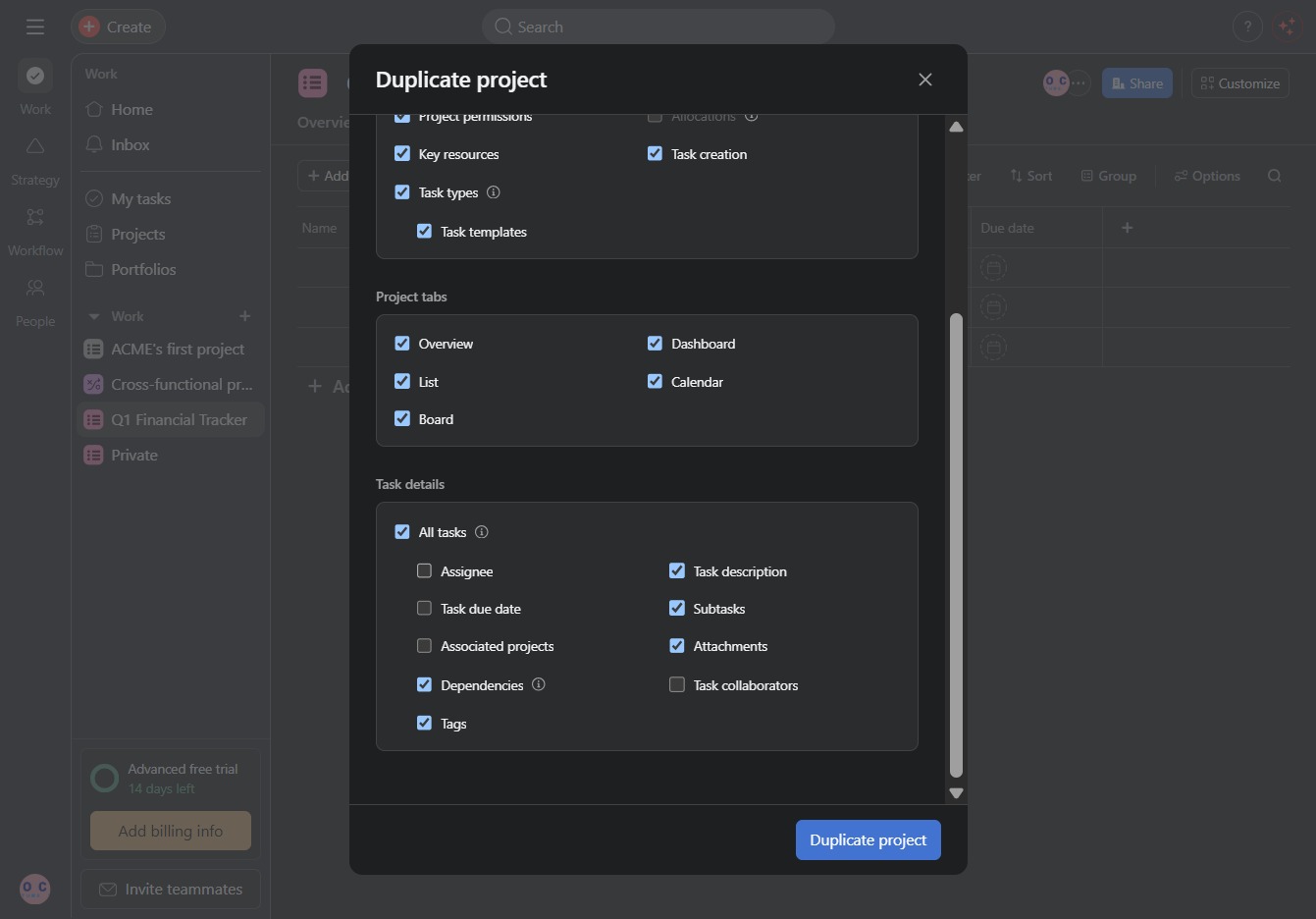The height and width of the screenshot is (919, 1316).
Task: Open Strategy triangle icon in rail
Action: (35, 146)
